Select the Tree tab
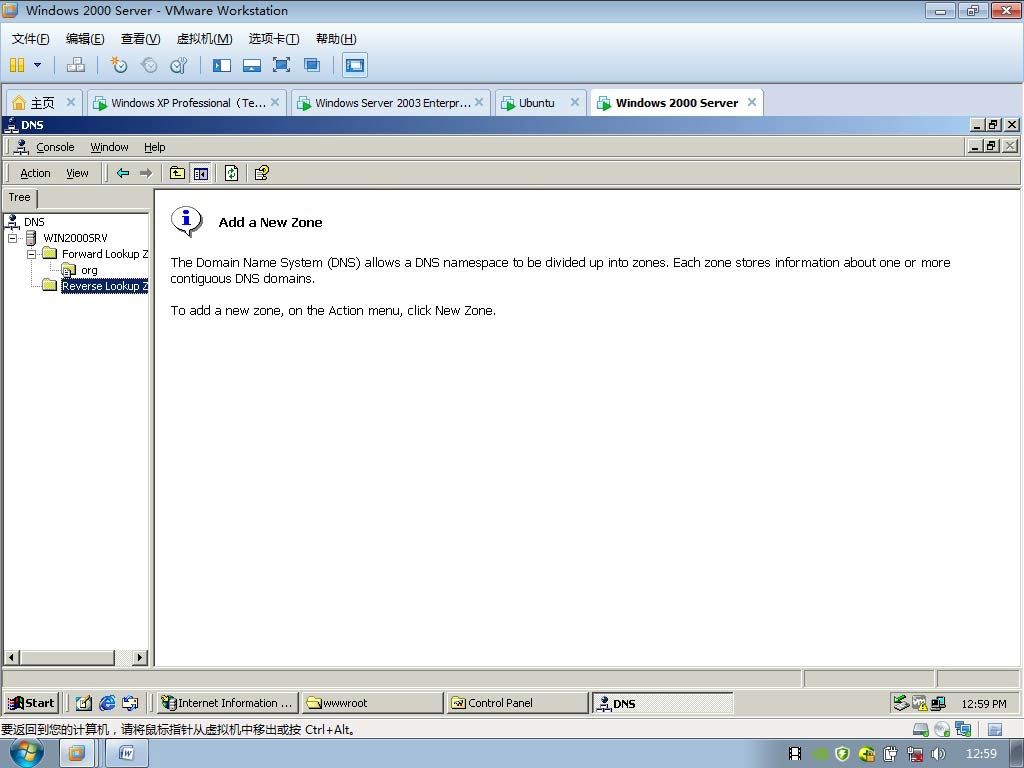 coord(20,197)
